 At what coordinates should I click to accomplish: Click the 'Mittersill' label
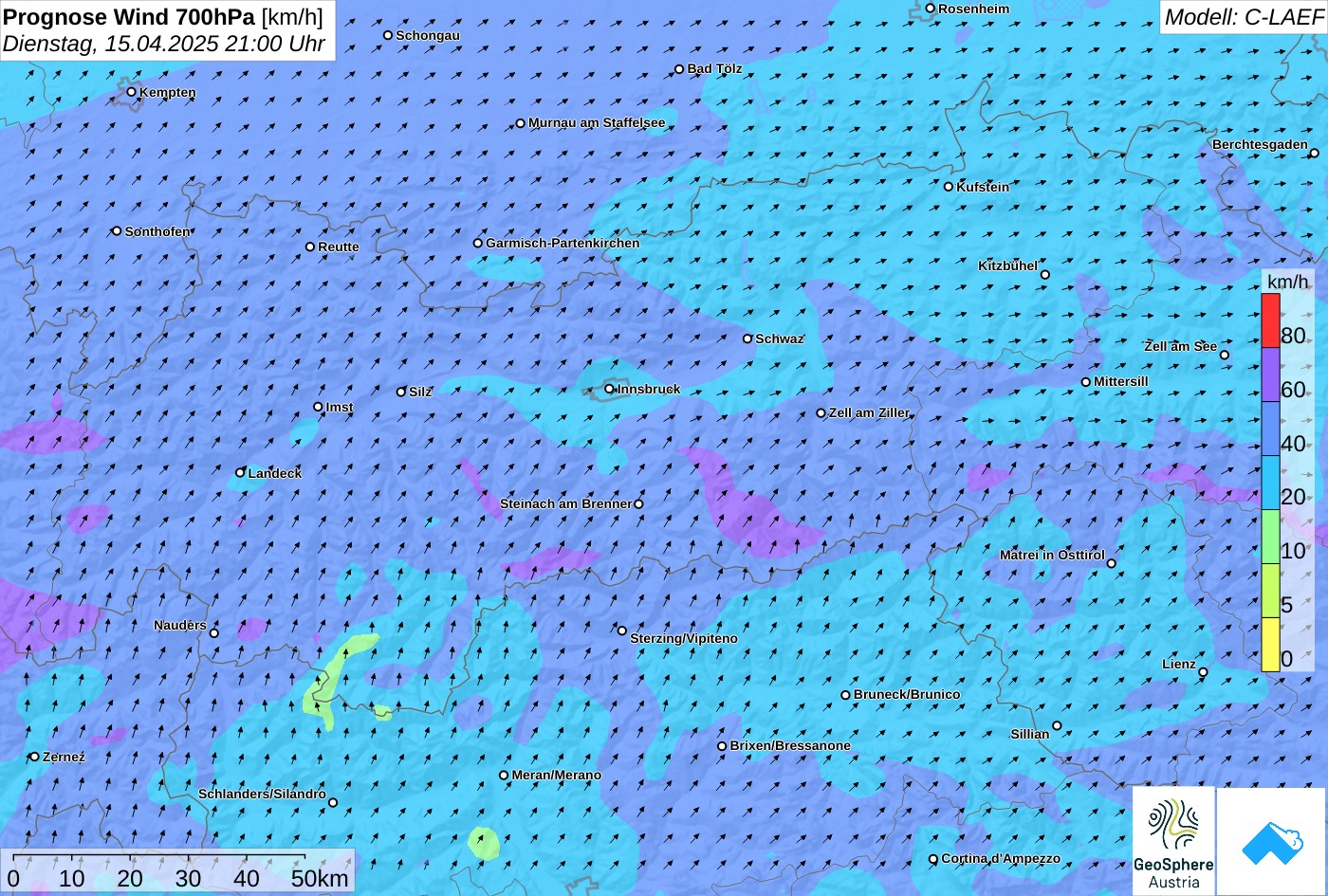pyautogui.click(x=1121, y=381)
